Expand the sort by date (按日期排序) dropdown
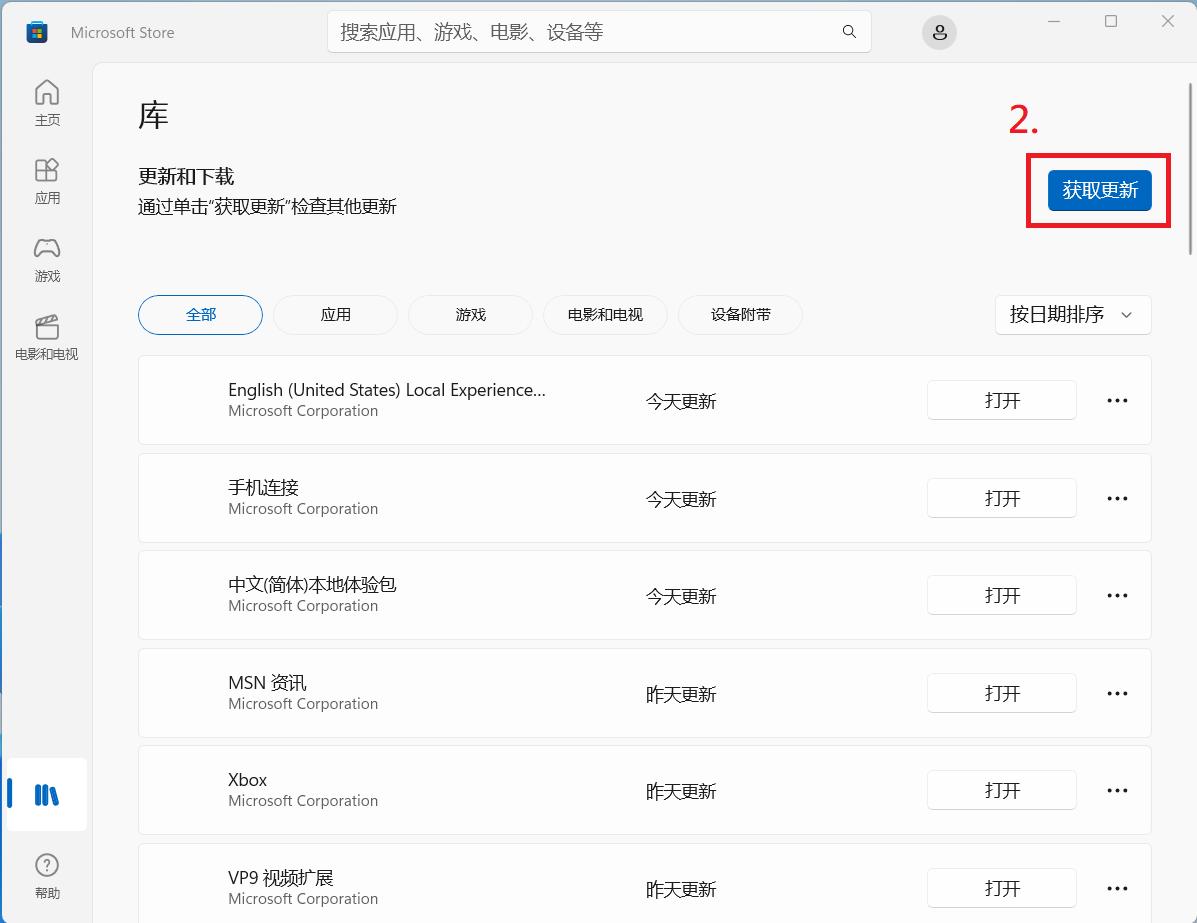 [x=1072, y=315]
